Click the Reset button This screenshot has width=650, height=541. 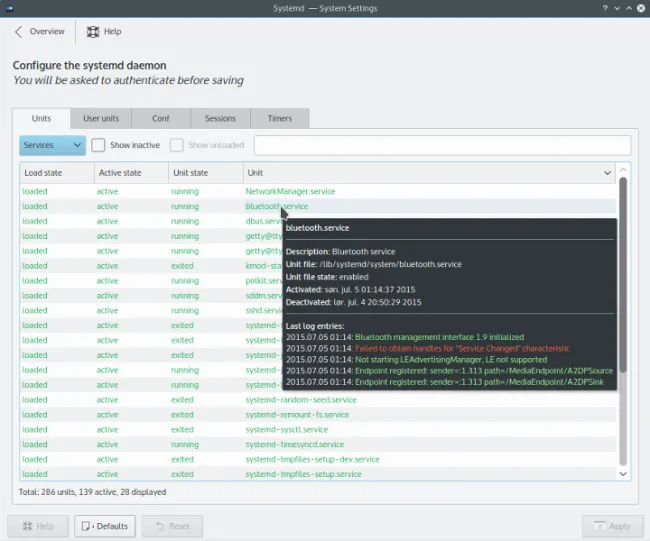(172, 526)
